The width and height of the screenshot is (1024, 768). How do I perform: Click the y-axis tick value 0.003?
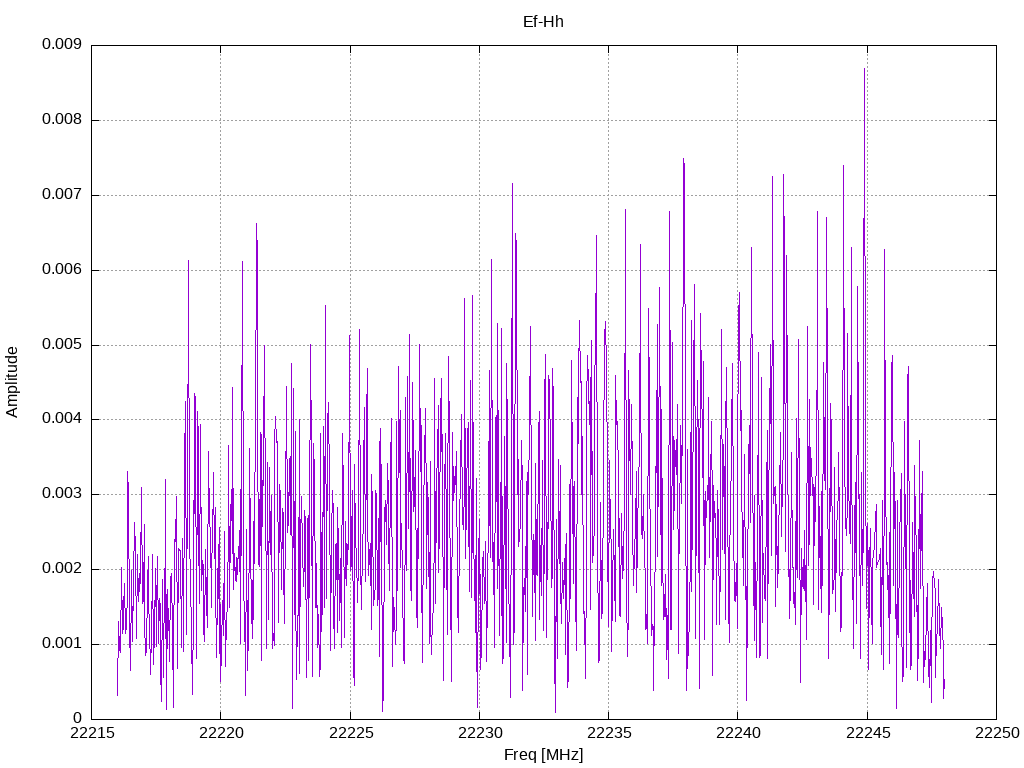coord(62,494)
